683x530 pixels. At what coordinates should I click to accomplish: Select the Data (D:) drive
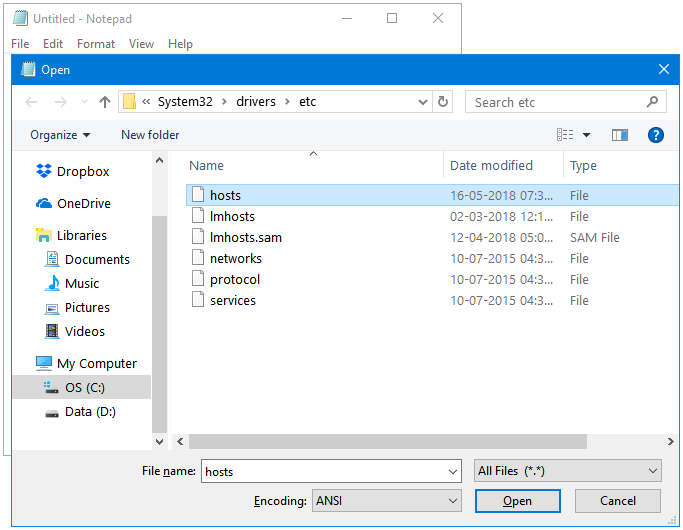click(x=90, y=411)
